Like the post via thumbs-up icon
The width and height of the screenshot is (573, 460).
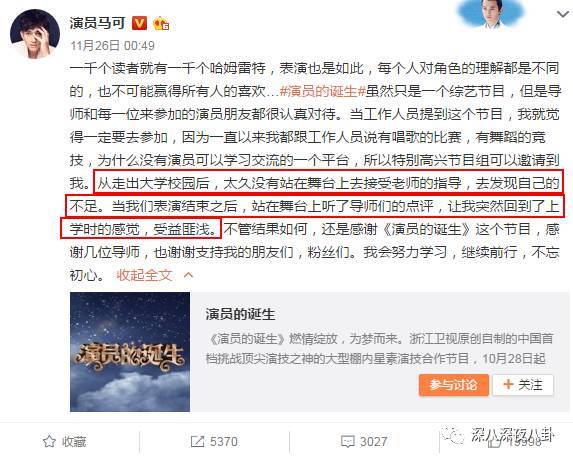click(495, 442)
